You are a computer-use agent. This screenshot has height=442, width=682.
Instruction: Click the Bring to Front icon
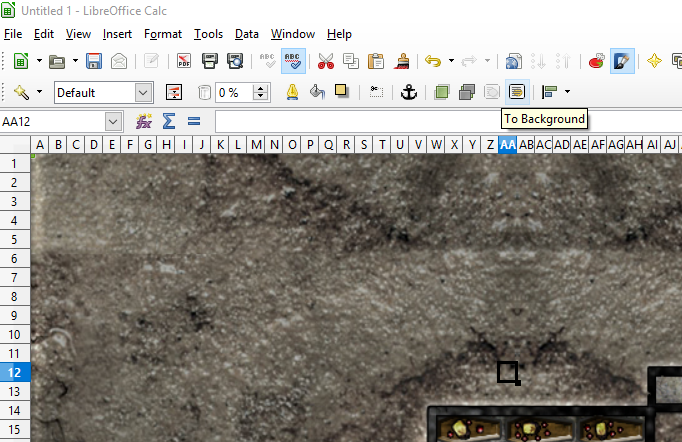441,92
